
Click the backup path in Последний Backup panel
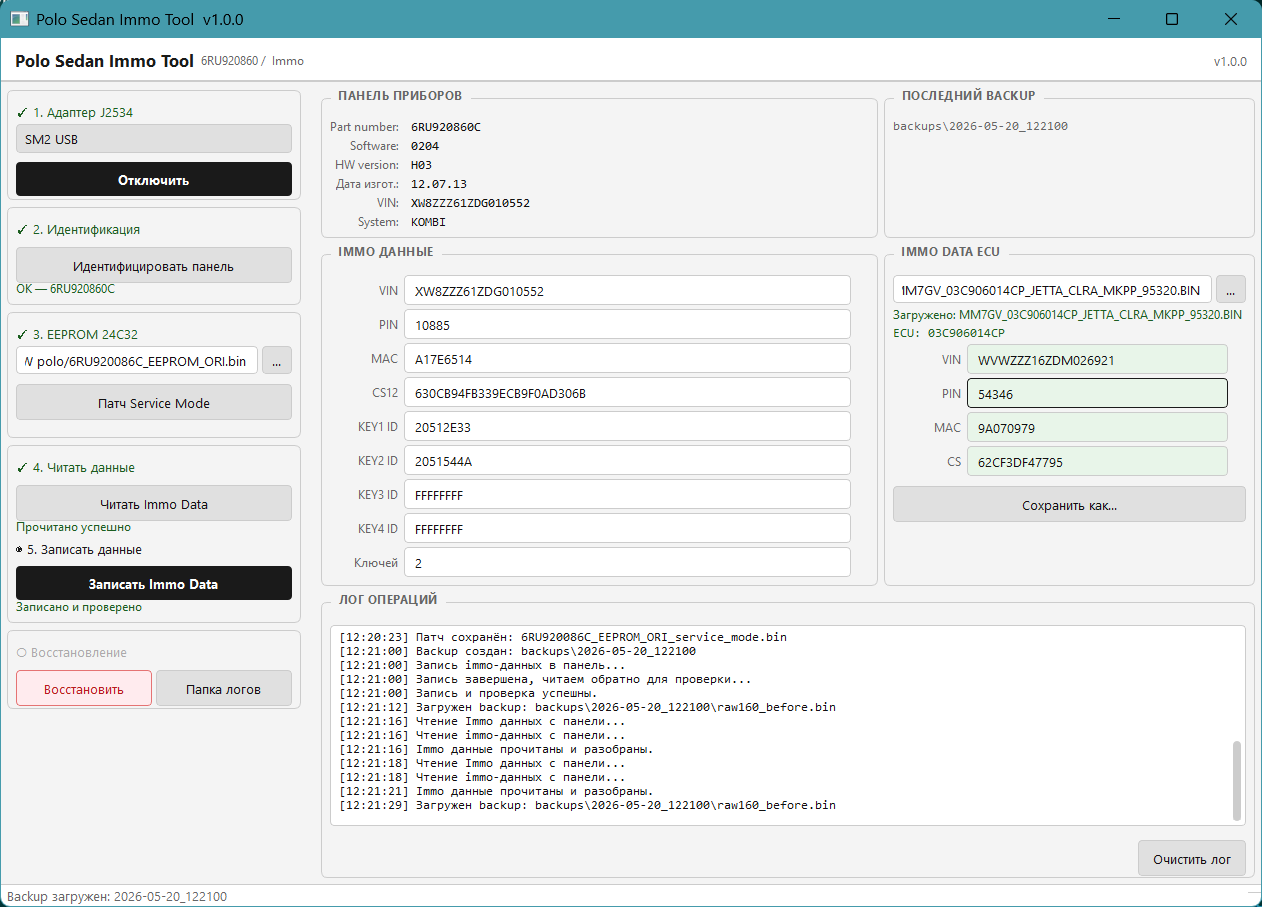click(980, 126)
